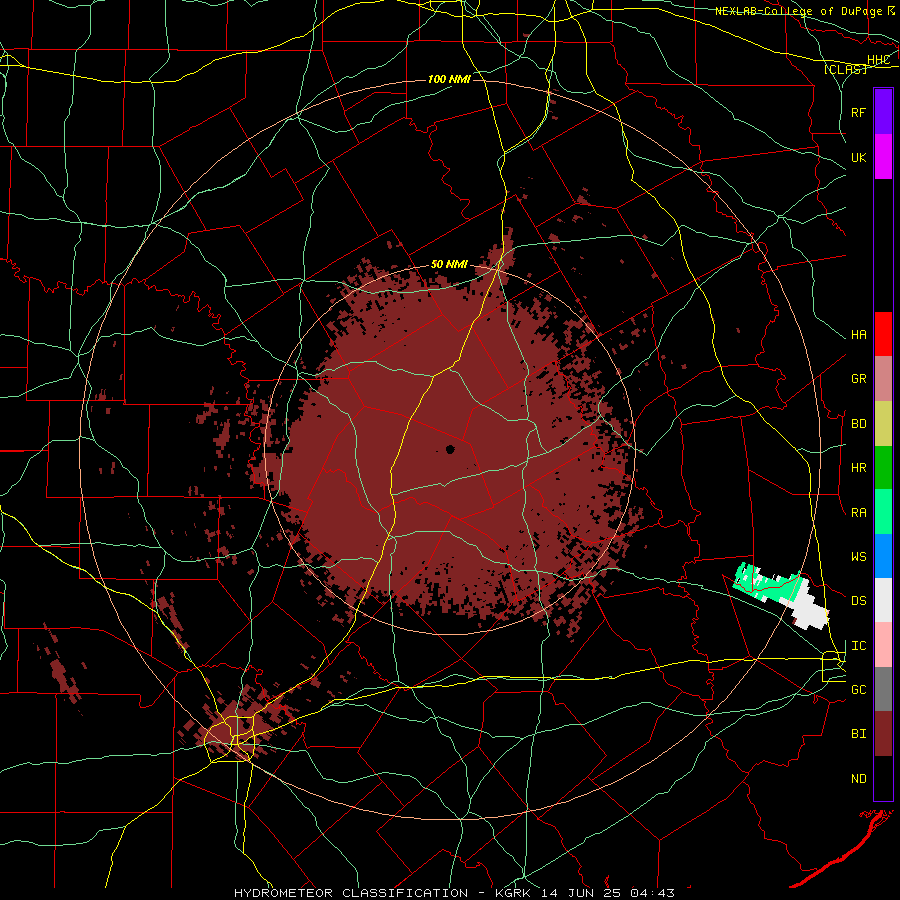Click the RA legend label
900x900 pixels.
859,512
